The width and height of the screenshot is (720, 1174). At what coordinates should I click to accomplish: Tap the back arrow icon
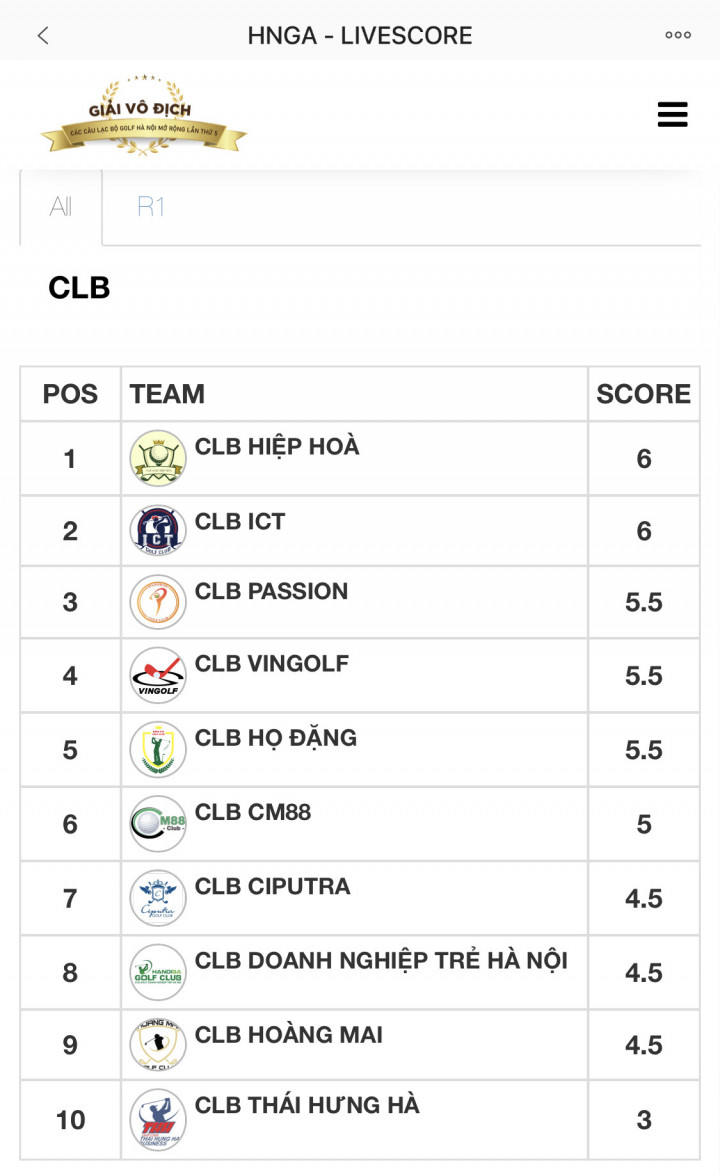pos(43,36)
